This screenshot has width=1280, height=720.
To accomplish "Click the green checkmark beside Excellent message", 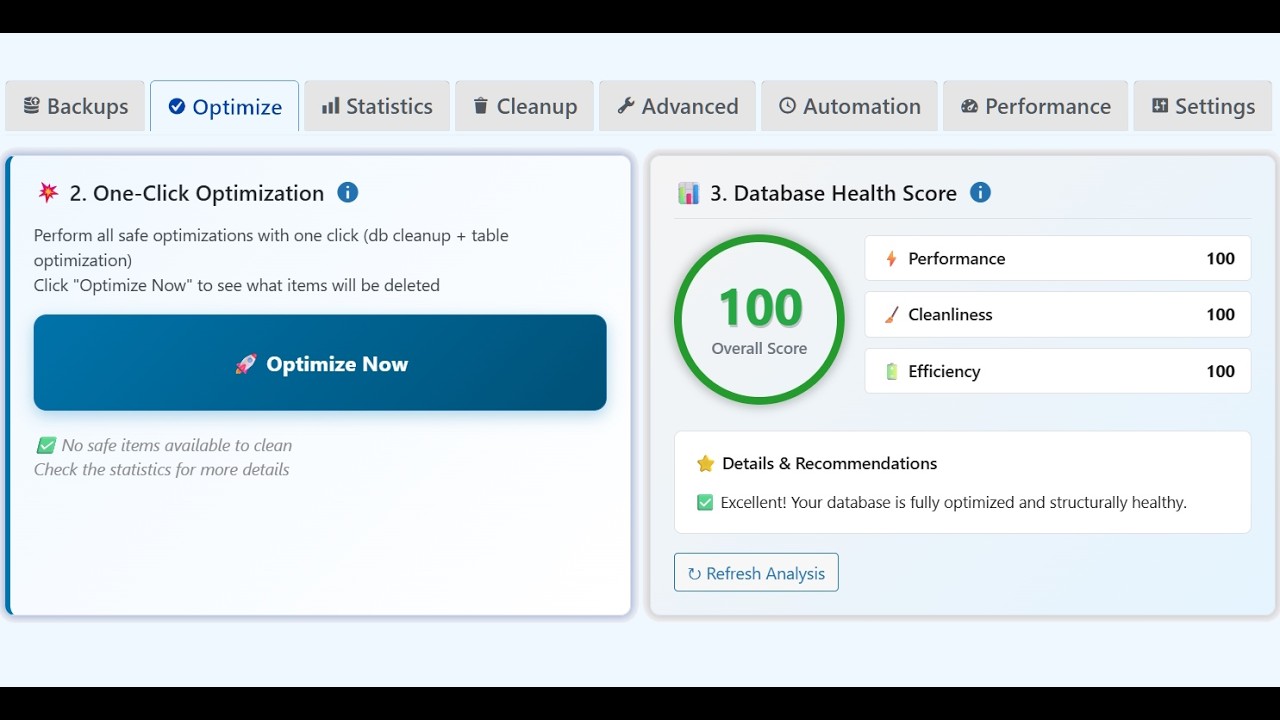I will point(705,502).
